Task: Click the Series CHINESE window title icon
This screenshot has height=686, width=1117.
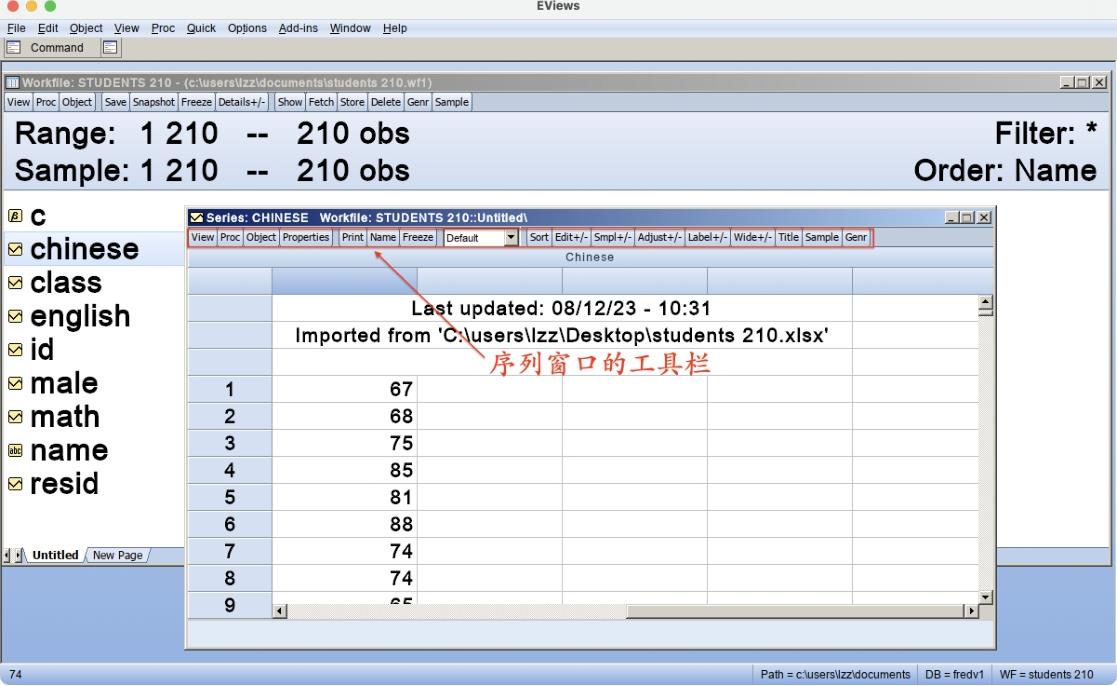Action: tap(196, 218)
